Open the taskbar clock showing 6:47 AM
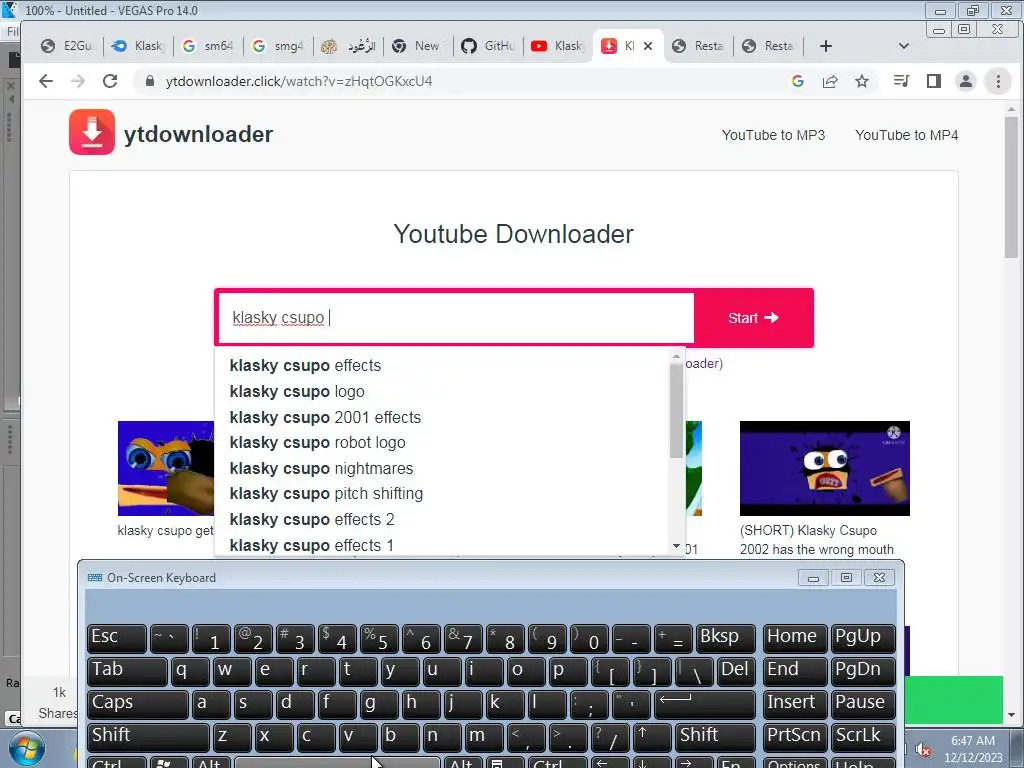The width and height of the screenshot is (1024, 768). tap(973, 749)
